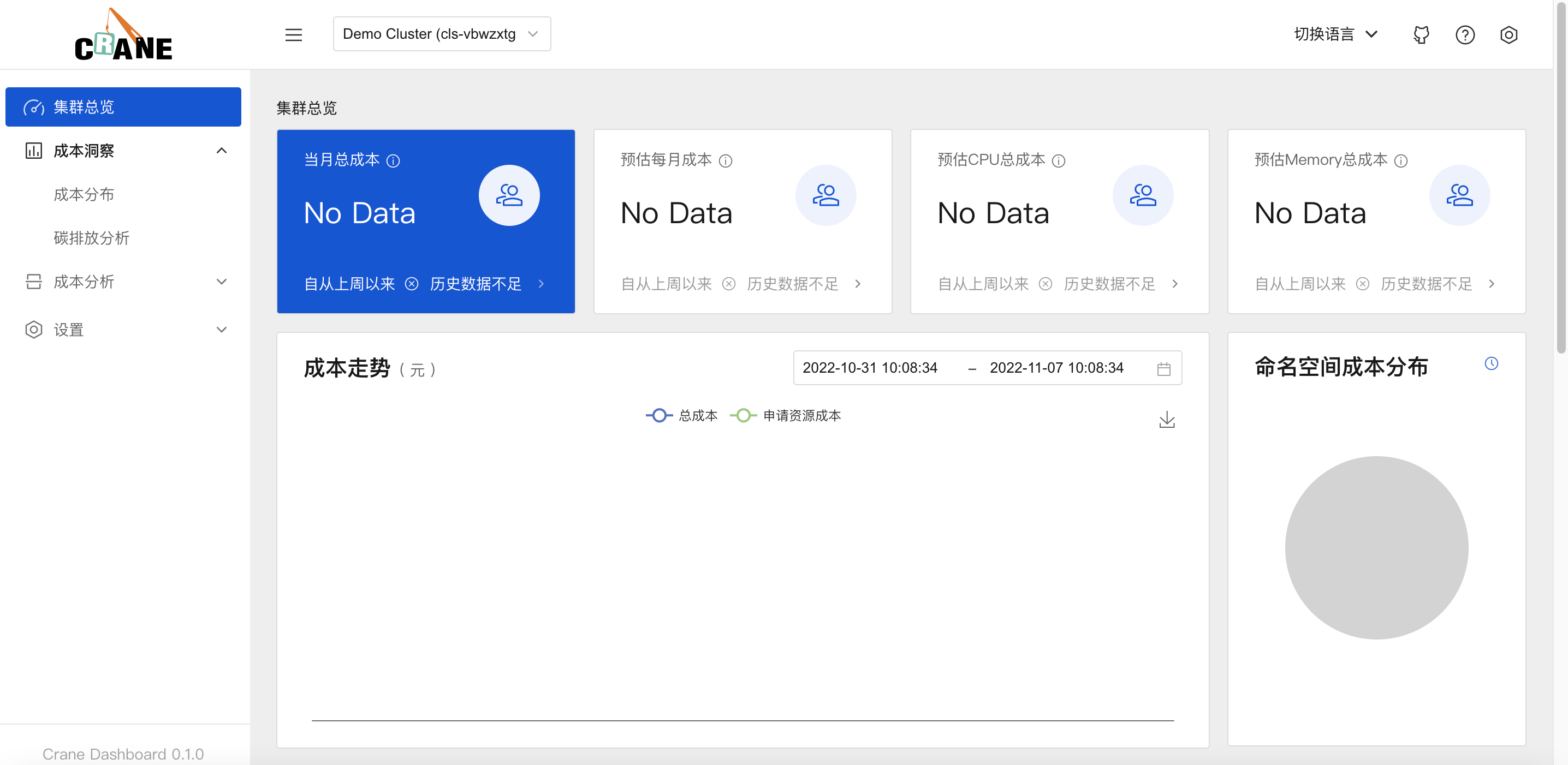Click the download icon on 成本走势 chart
Screen dimensions: 1568x765
click(1166, 420)
